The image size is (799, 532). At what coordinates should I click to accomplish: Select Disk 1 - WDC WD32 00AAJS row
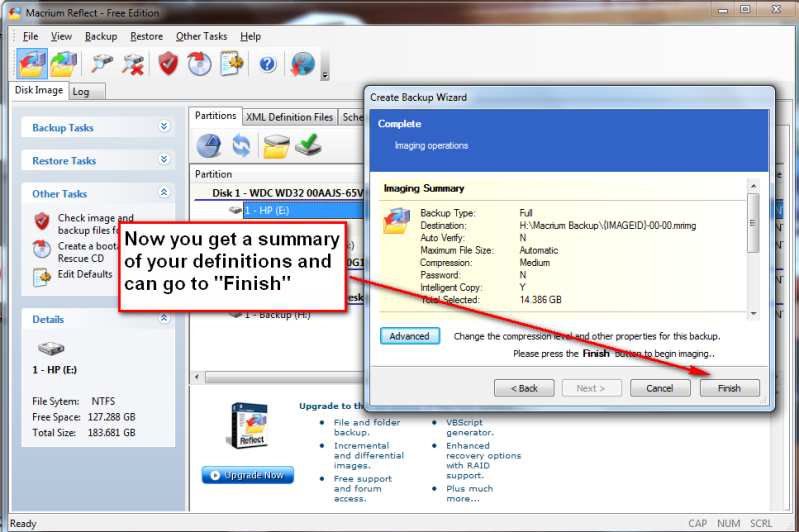288,193
